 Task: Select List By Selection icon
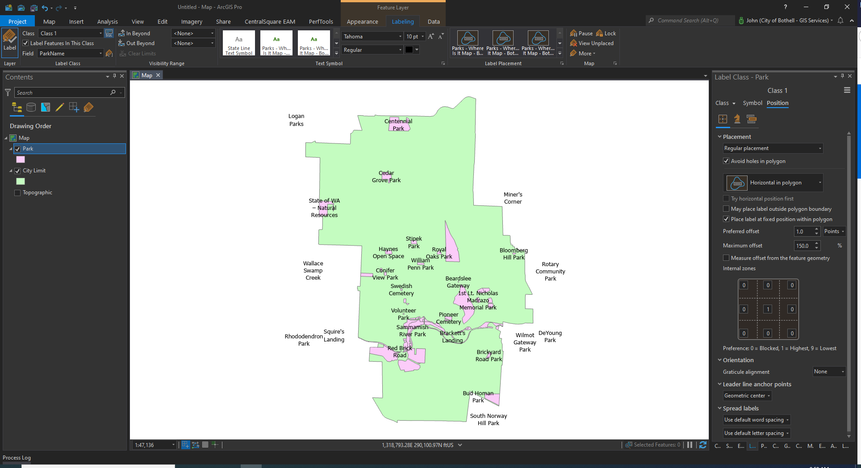coord(46,108)
